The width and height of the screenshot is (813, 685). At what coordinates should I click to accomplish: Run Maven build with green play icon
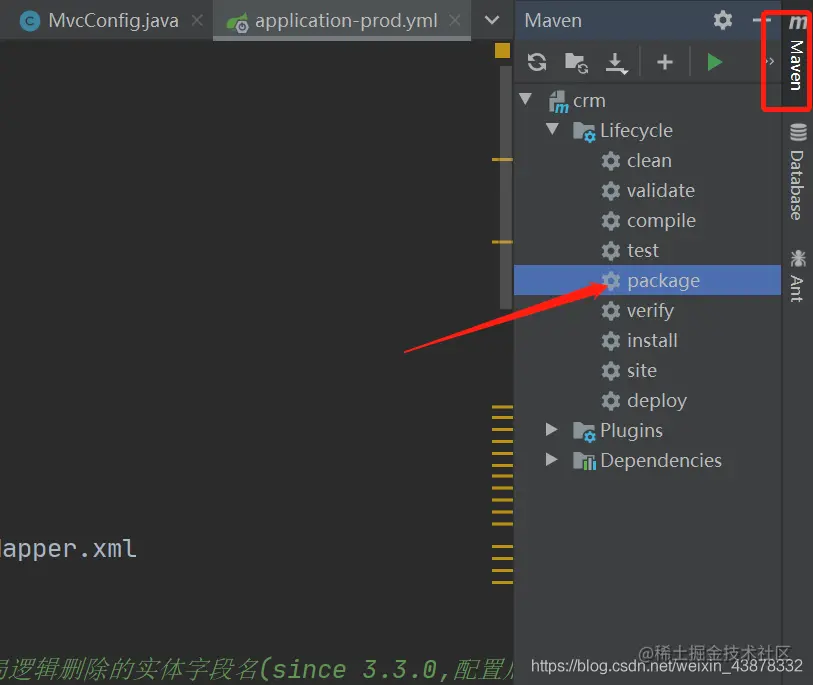coord(714,62)
